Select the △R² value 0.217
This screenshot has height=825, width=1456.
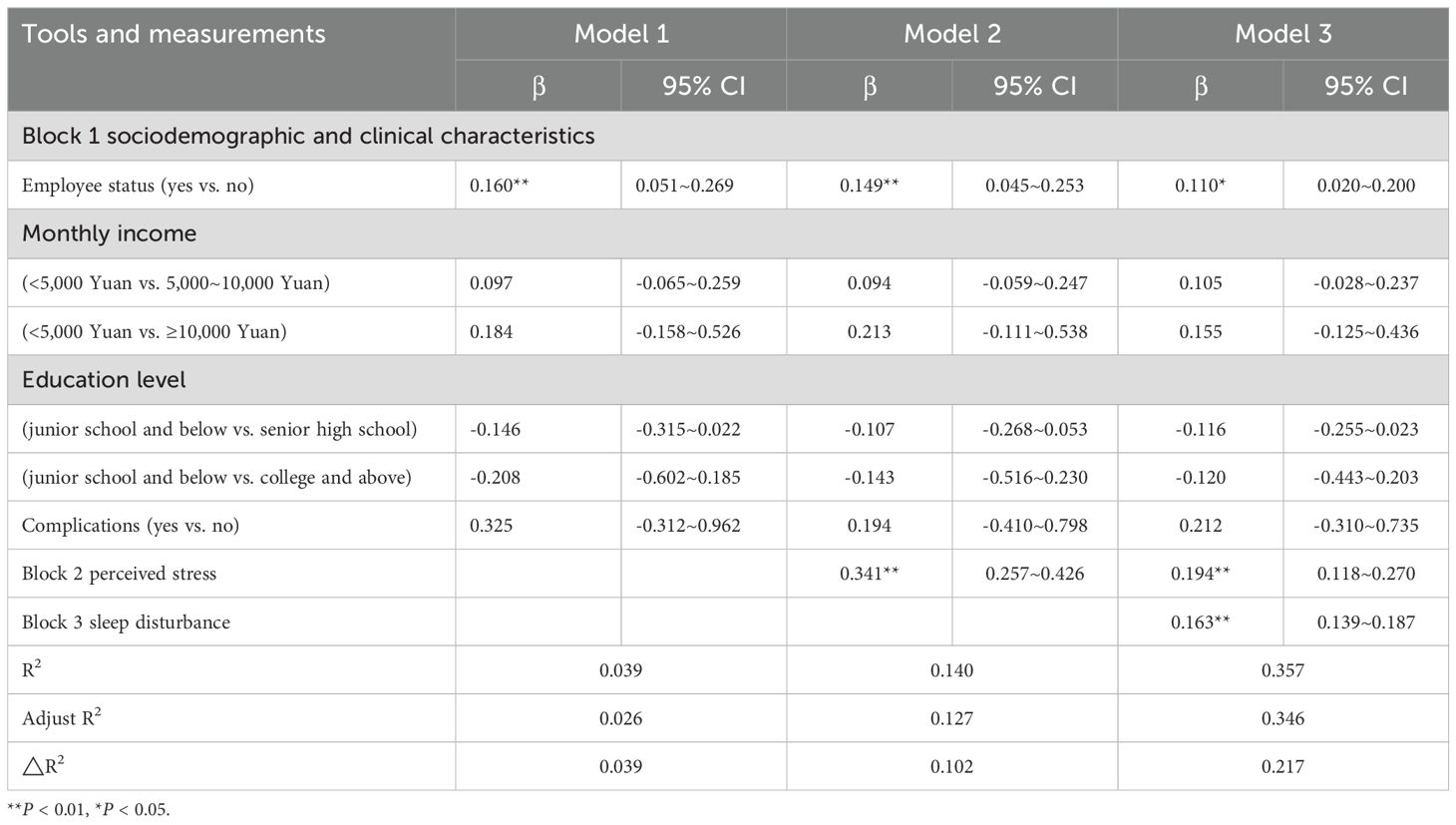point(1282,767)
